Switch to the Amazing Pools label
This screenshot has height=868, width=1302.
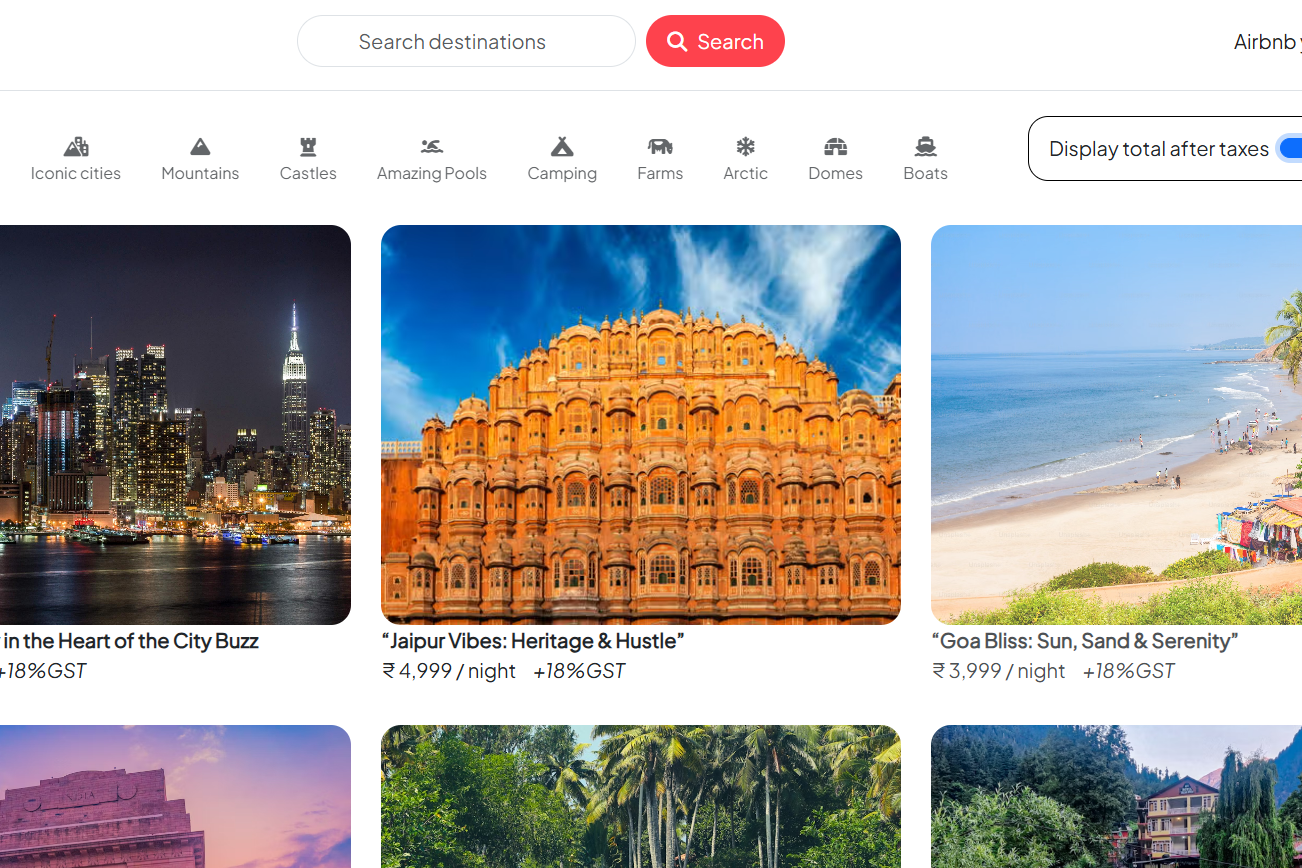click(432, 173)
